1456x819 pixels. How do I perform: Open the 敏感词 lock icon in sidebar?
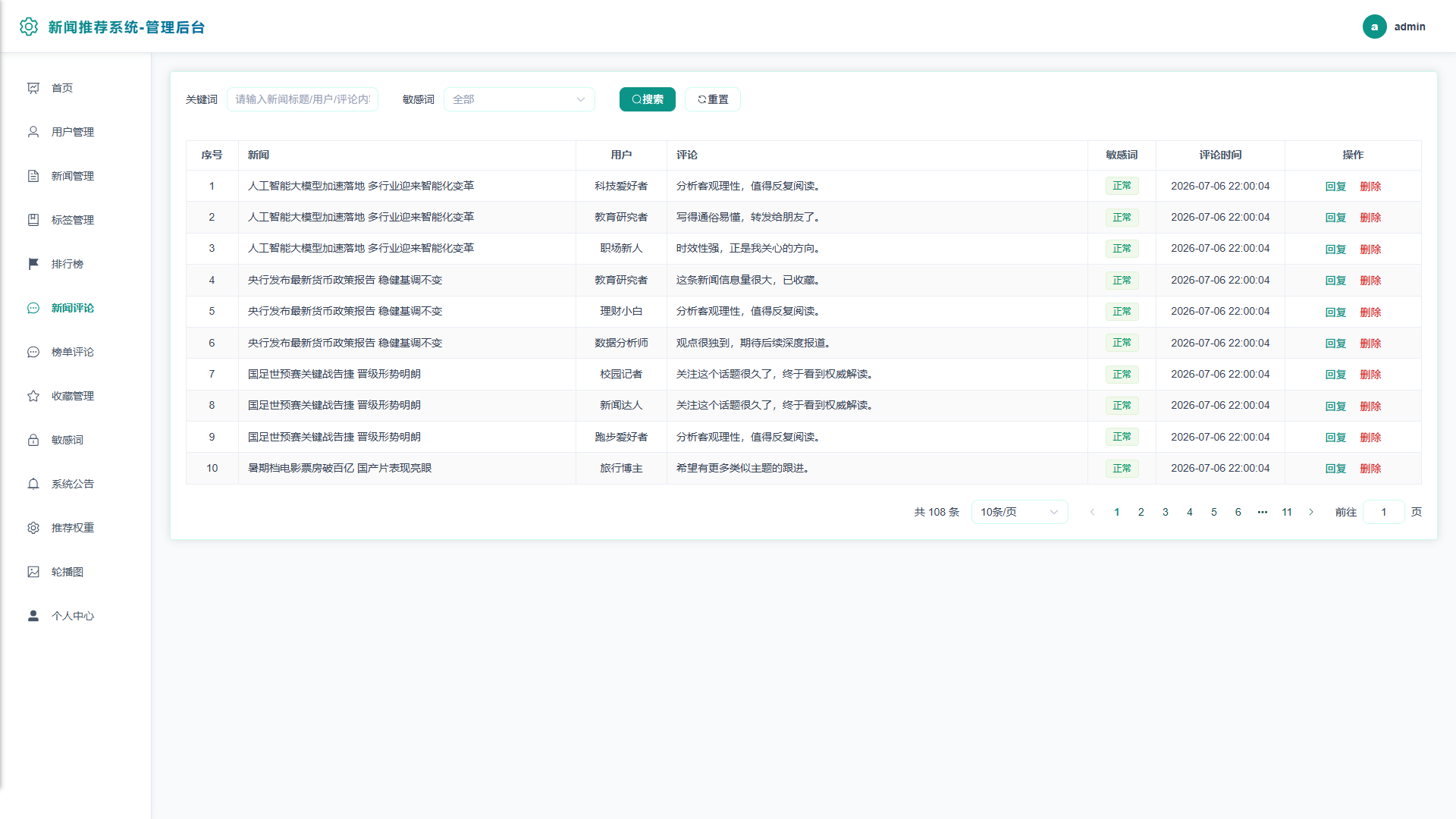click(33, 440)
